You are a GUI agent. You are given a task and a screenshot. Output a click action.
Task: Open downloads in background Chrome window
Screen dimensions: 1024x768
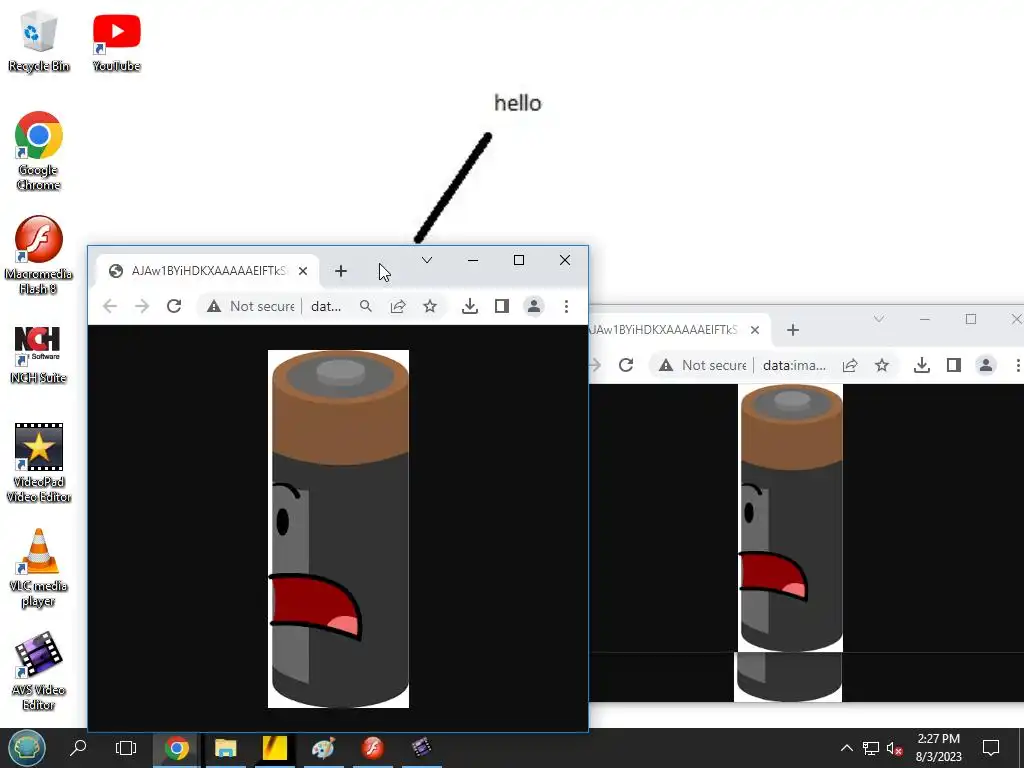pos(921,365)
